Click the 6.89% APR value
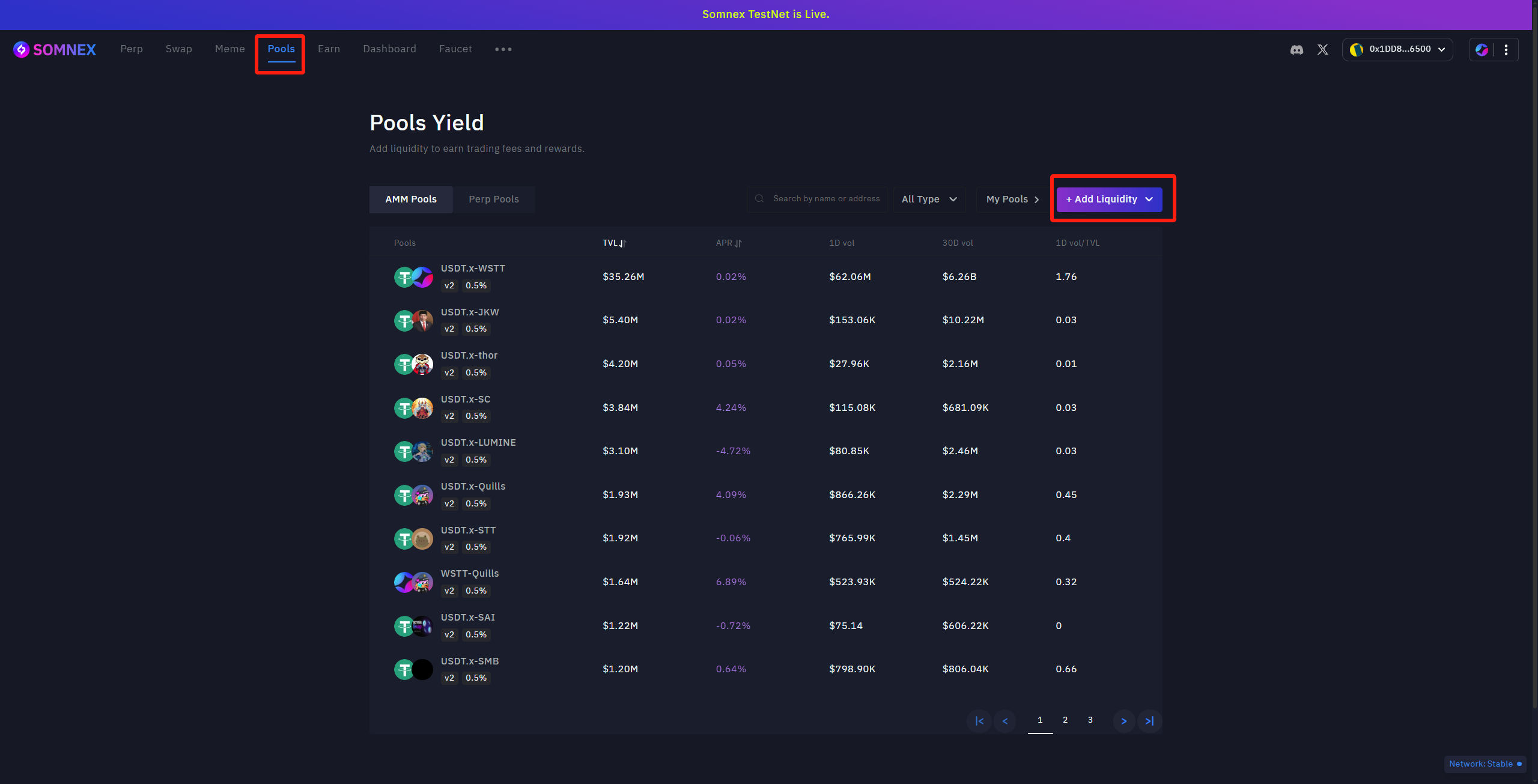Viewport: 1538px width, 784px height. click(731, 582)
